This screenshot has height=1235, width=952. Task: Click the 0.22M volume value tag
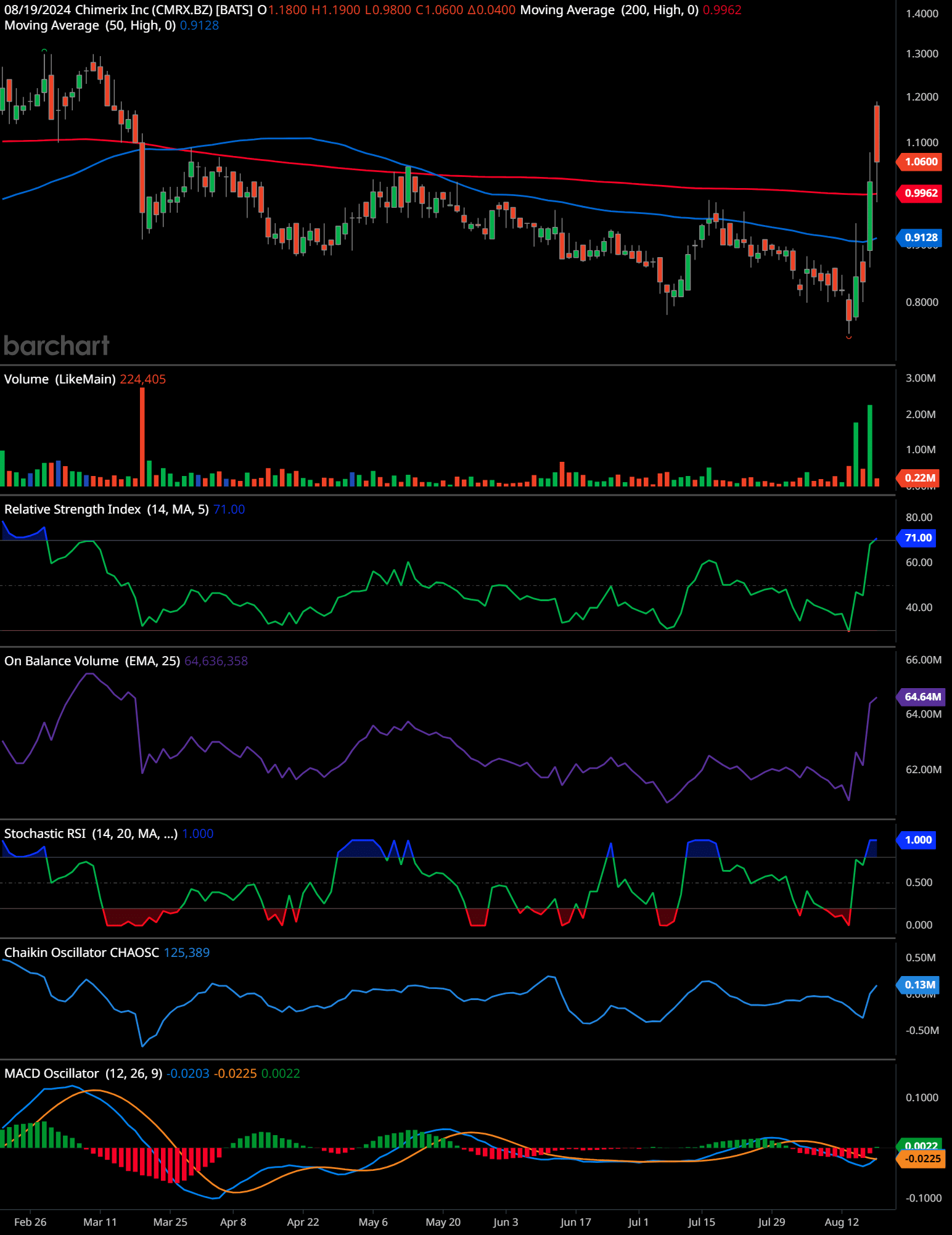(x=918, y=478)
